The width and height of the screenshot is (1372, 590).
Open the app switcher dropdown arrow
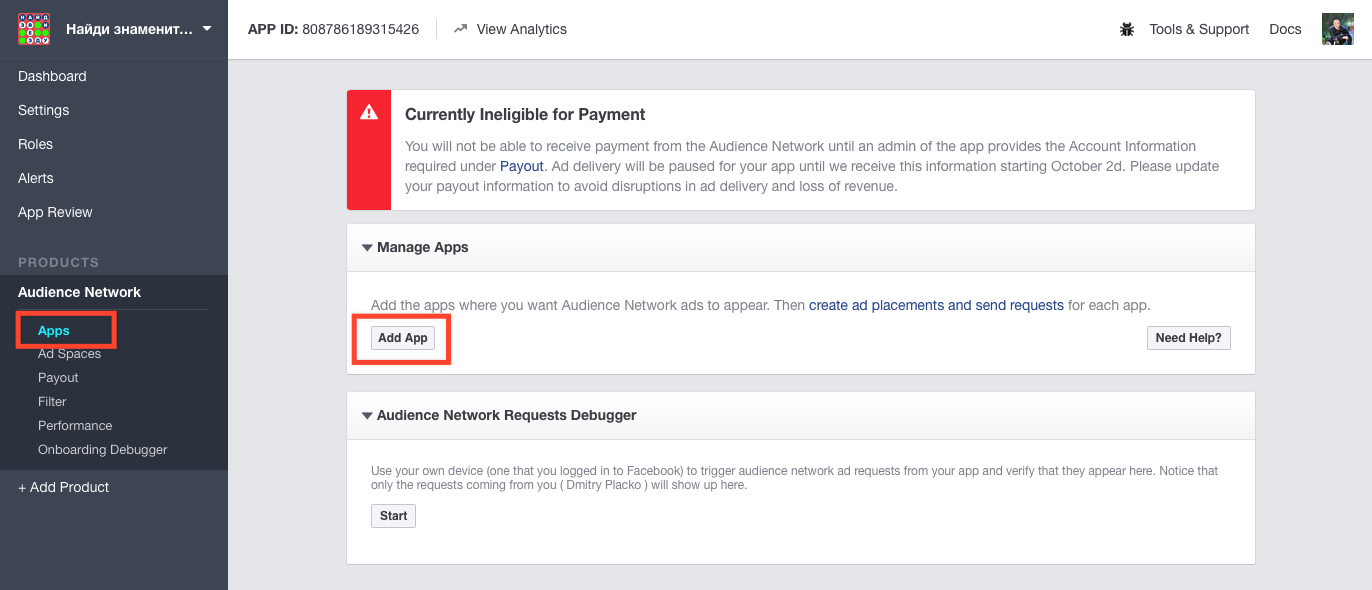tap(207, 29)
